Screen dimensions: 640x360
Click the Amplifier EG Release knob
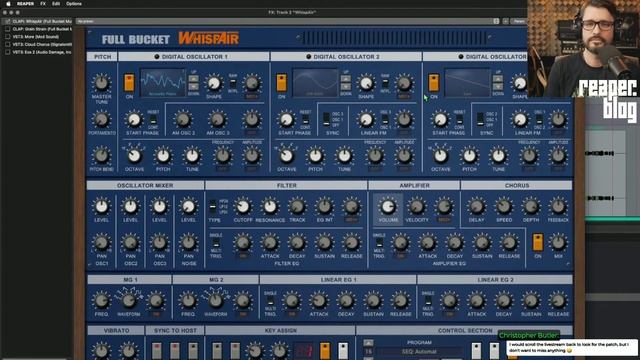pos(509,243)
